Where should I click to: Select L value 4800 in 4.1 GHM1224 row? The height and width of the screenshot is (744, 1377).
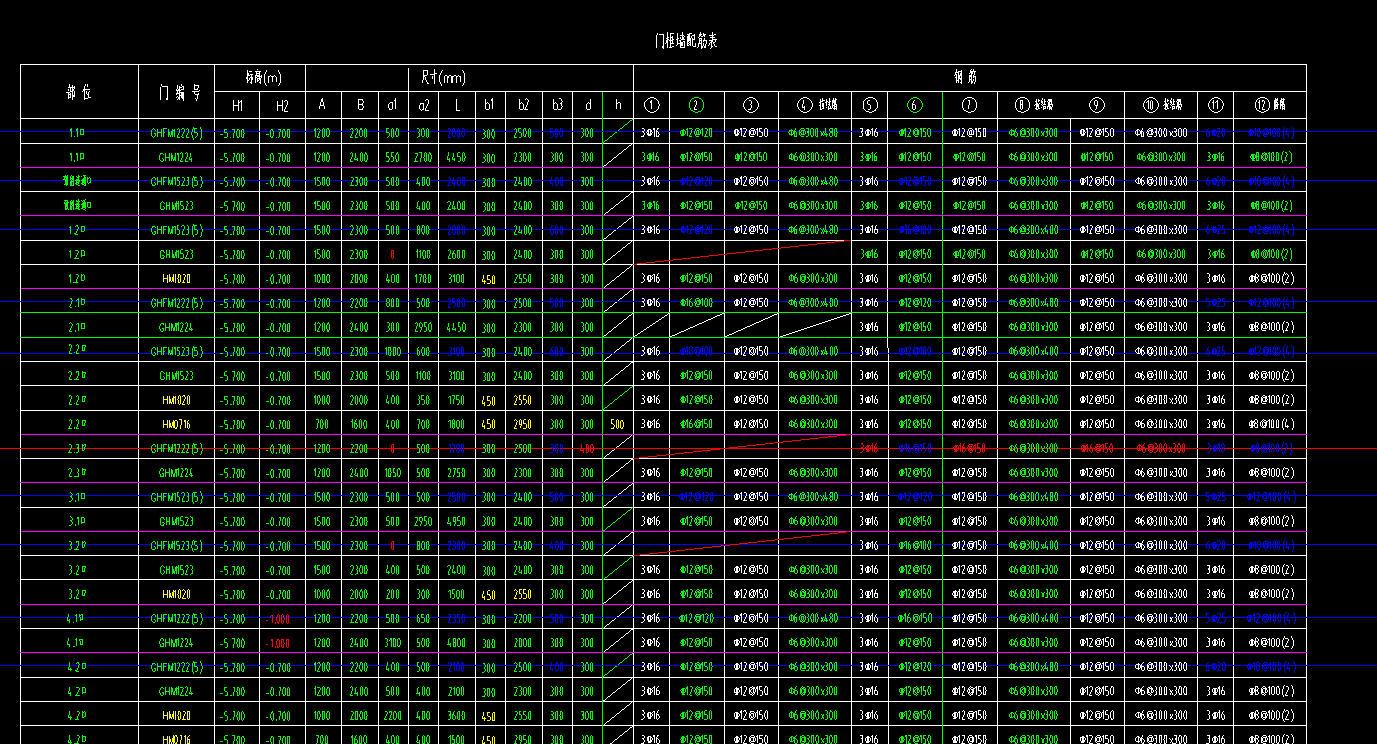tap(456, 643)
